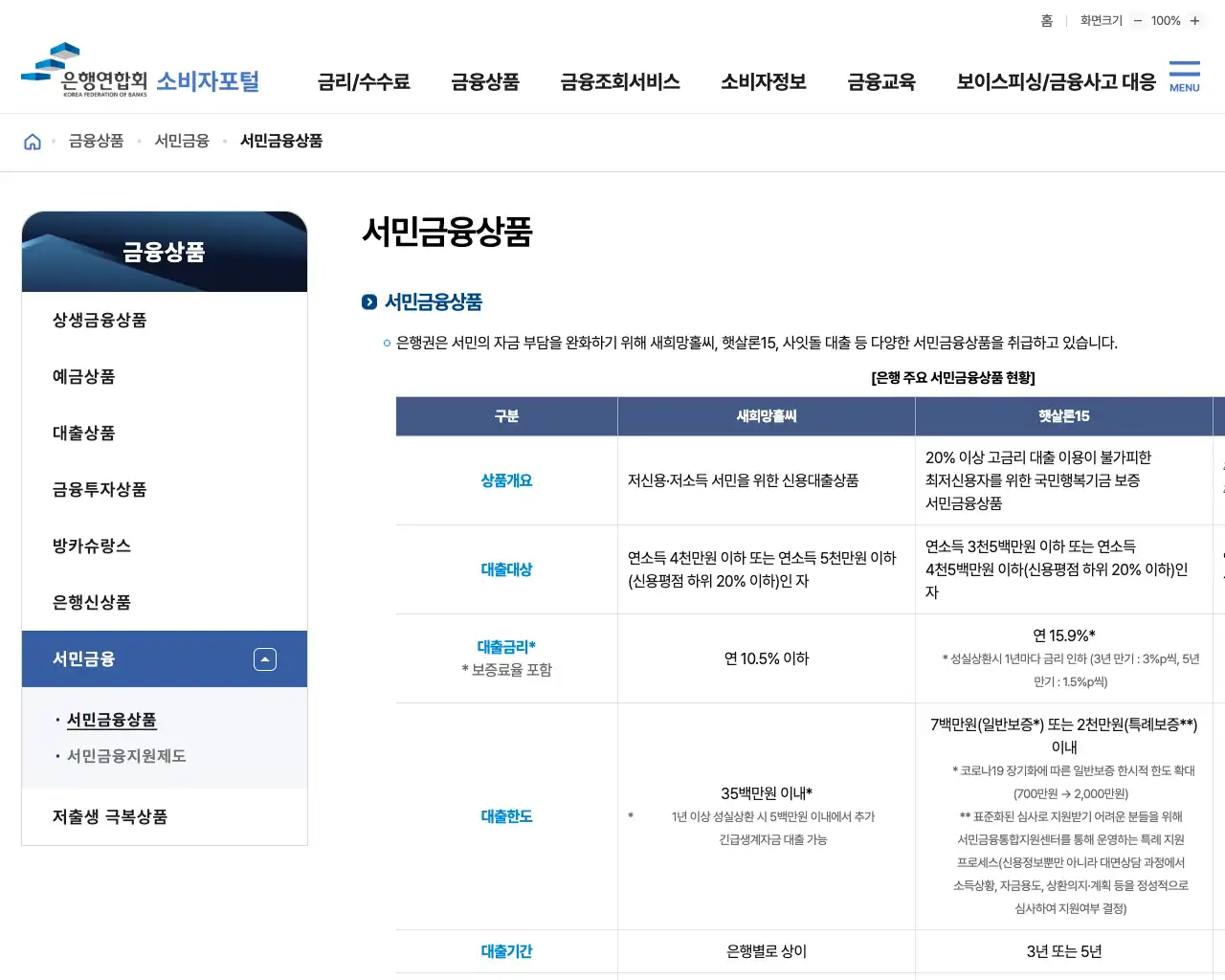Select 대출상품 in the sidebar
Image resolution: width=1225 pixels, height=980 pixels.
(165, 434)
